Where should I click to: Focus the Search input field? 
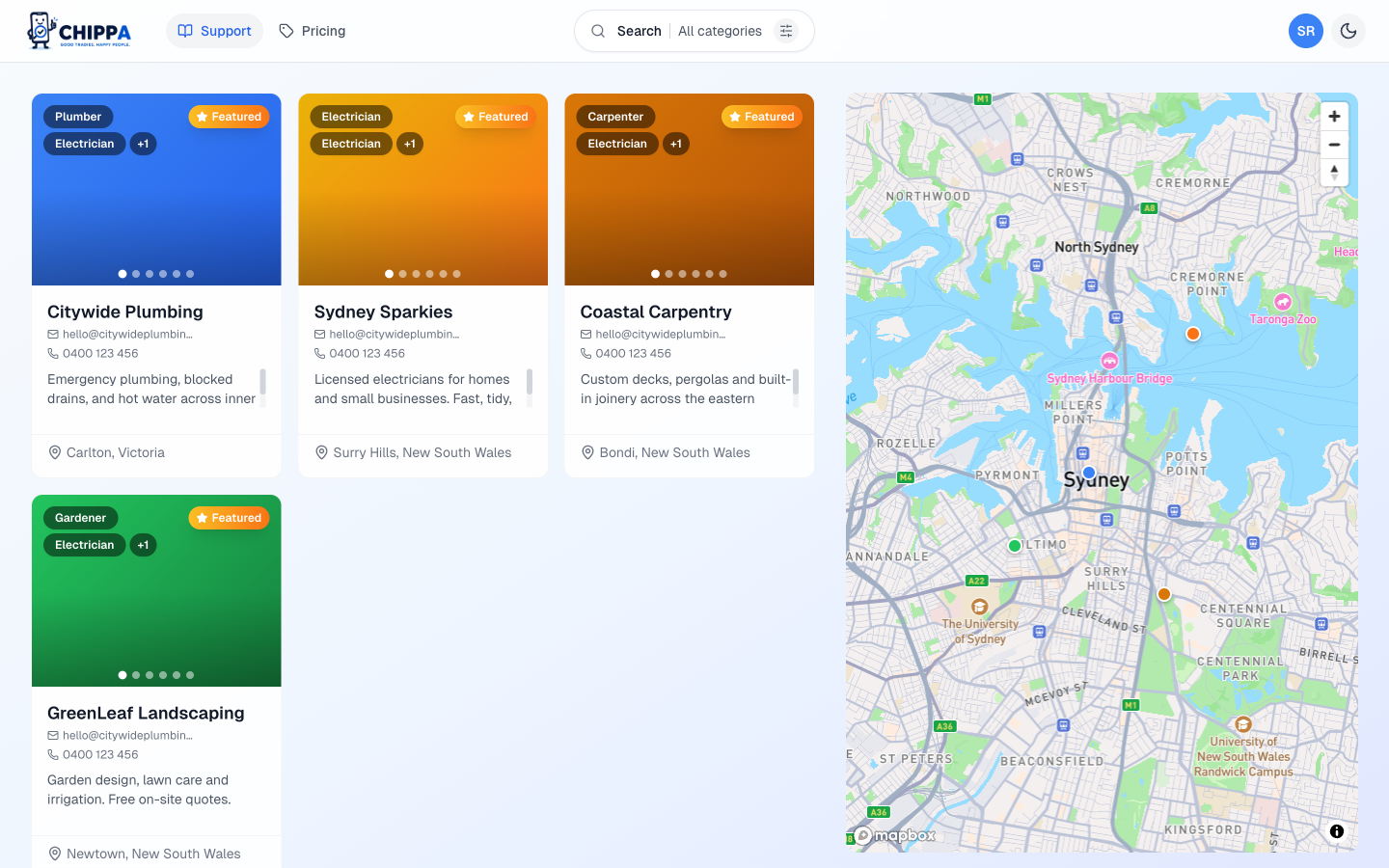(639, 31)
